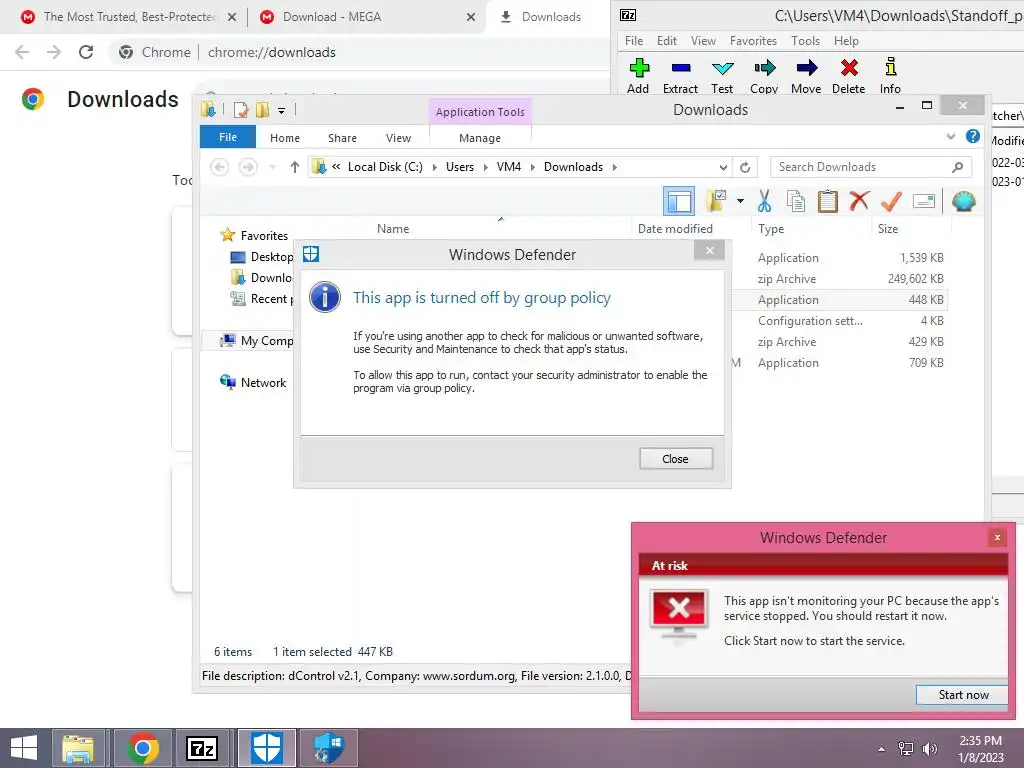Open the Manage tab under Application Tools
1024x768 pixels.
[x=480, y=138]
